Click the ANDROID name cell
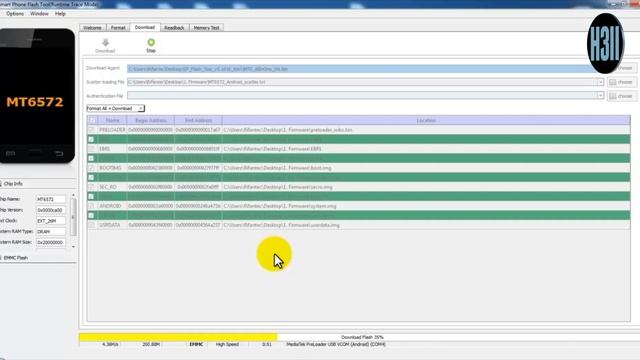640x360 pixels. [x=112, y=206]
